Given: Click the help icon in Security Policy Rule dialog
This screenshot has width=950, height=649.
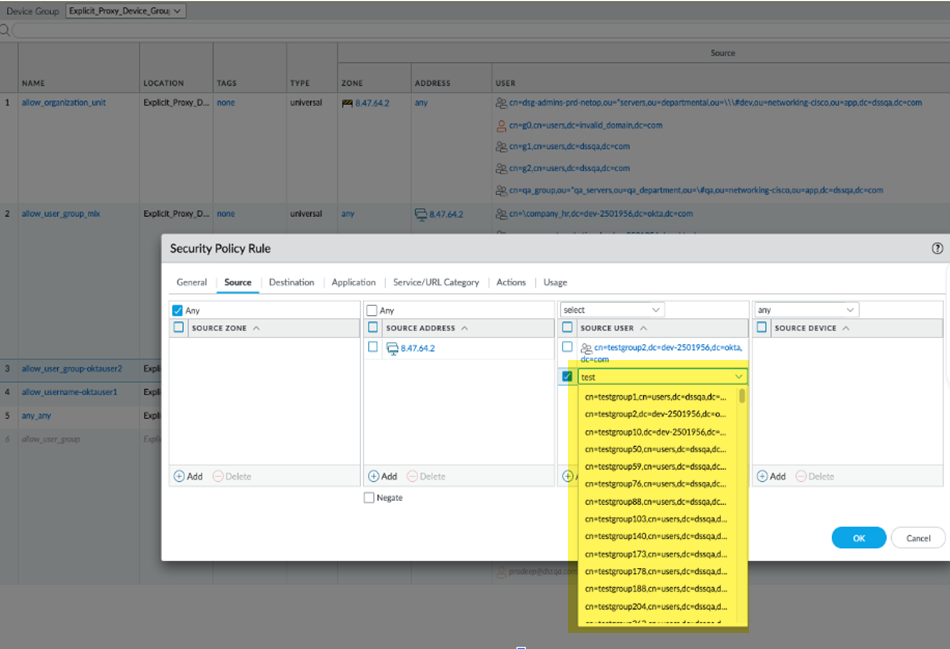Looking at the screenshot, I should point(937,248).
